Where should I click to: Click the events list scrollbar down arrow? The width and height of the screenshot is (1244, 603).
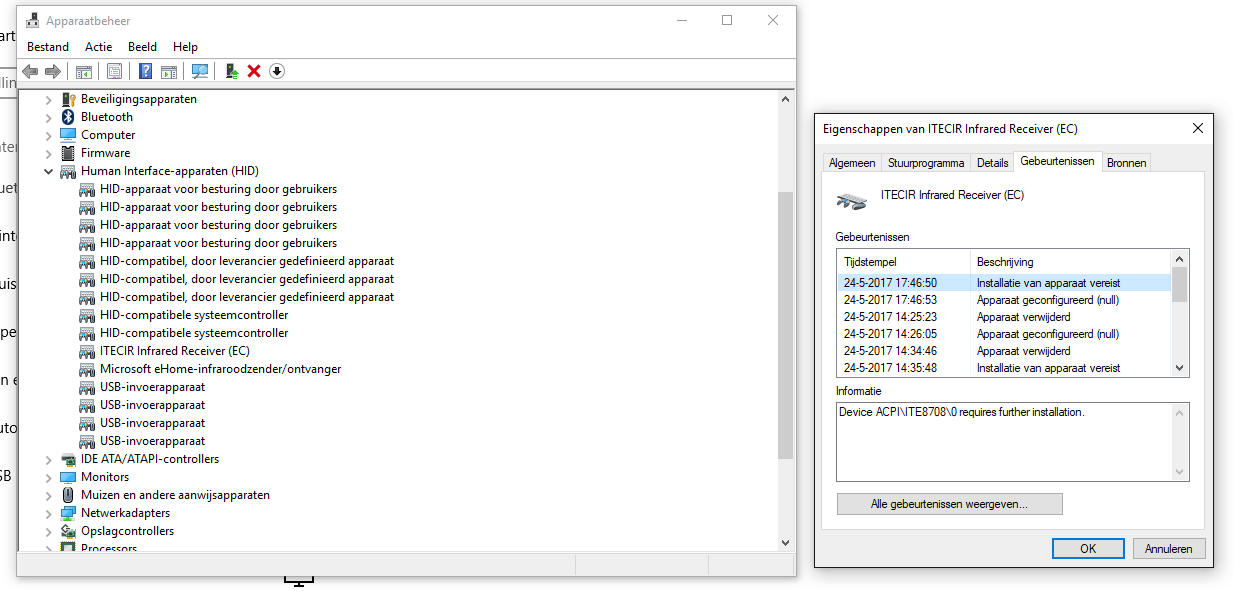[x=1180, y=368]
